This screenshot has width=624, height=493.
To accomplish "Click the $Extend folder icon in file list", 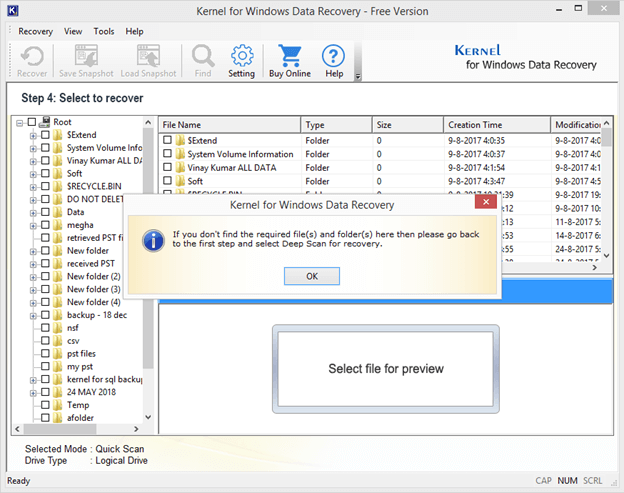I will click(180, 140).
